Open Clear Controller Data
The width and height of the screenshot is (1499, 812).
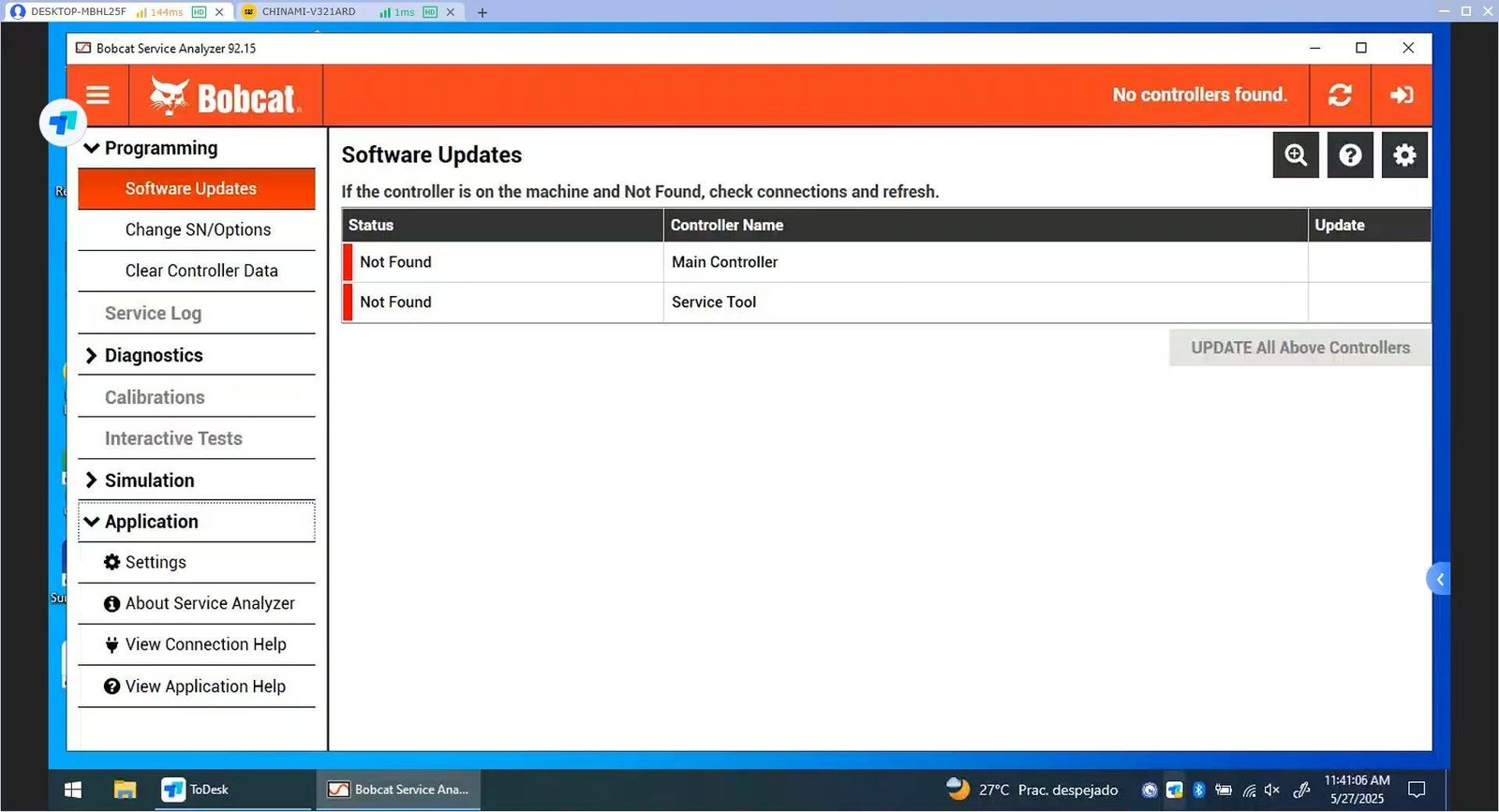[x=197, y=271]
